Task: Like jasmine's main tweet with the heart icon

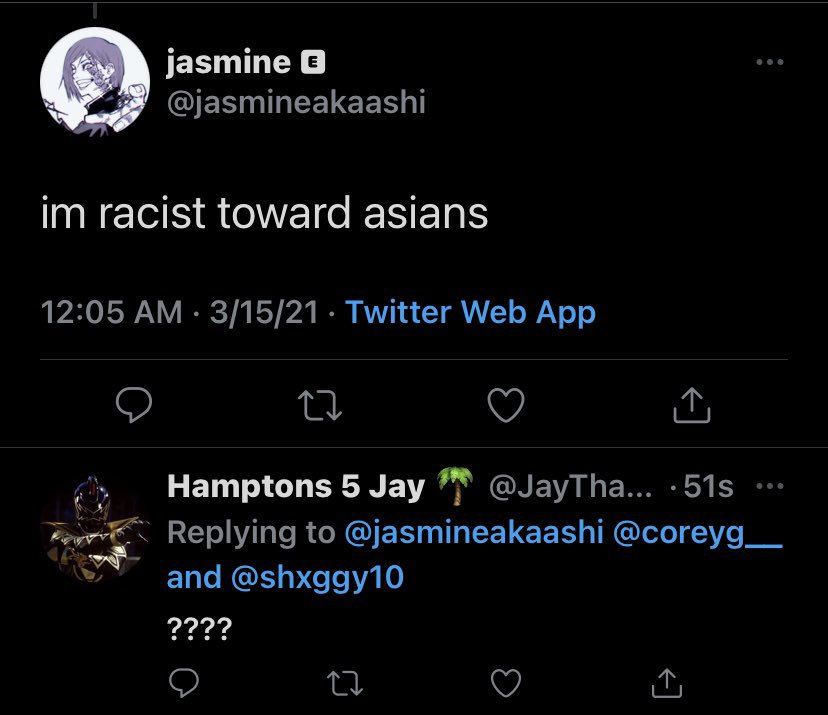Action: tap(506, 405)
